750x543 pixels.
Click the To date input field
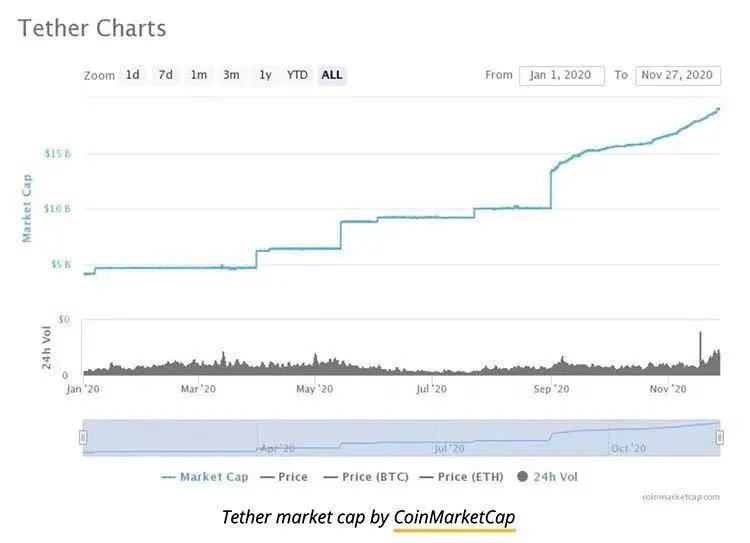679,75
